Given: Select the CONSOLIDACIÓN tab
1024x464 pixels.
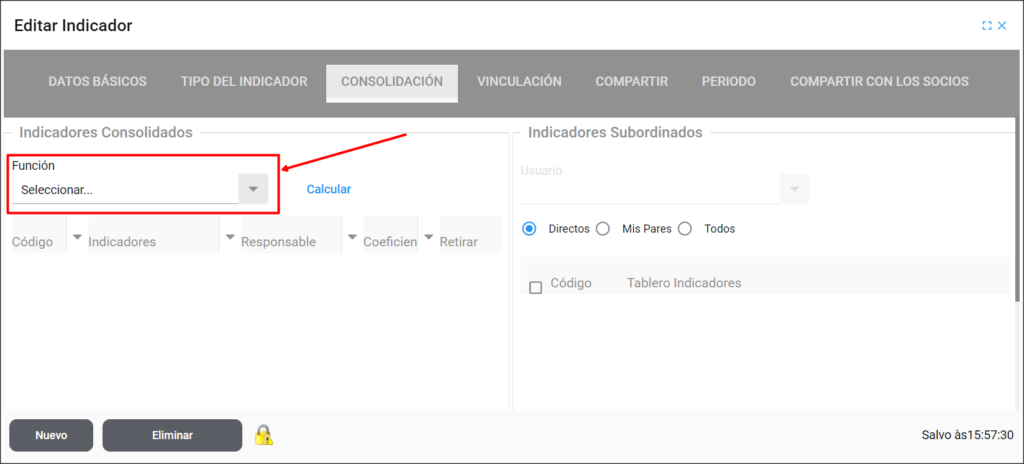Looking at the screenshot, I should click(392, 82).
